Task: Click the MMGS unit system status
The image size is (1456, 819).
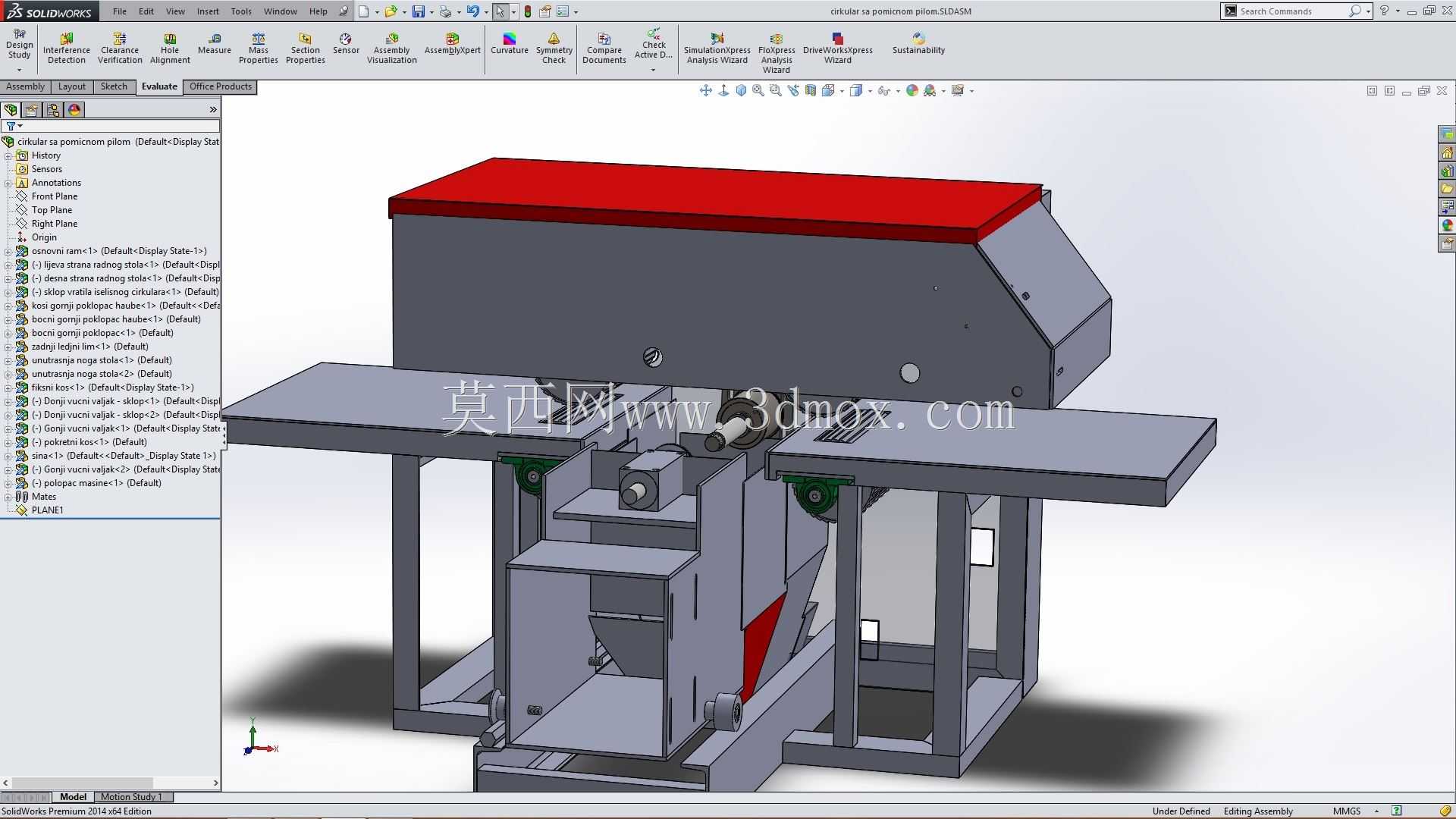Action: (x=1347, y=811)
